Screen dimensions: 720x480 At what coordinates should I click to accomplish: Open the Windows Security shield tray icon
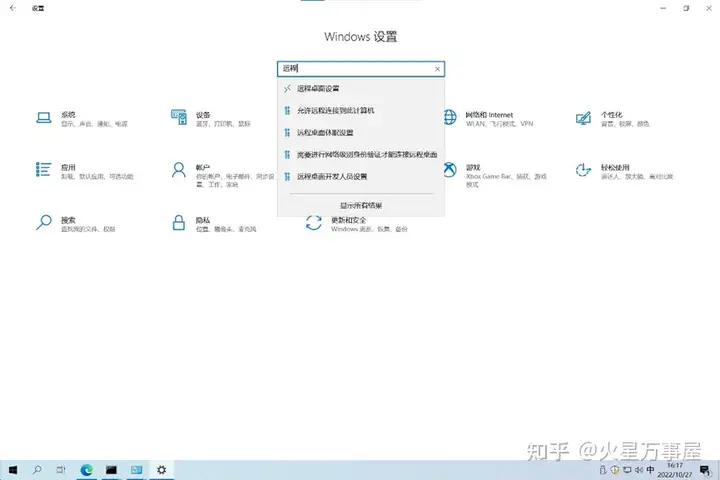click(x=615, y=470)
